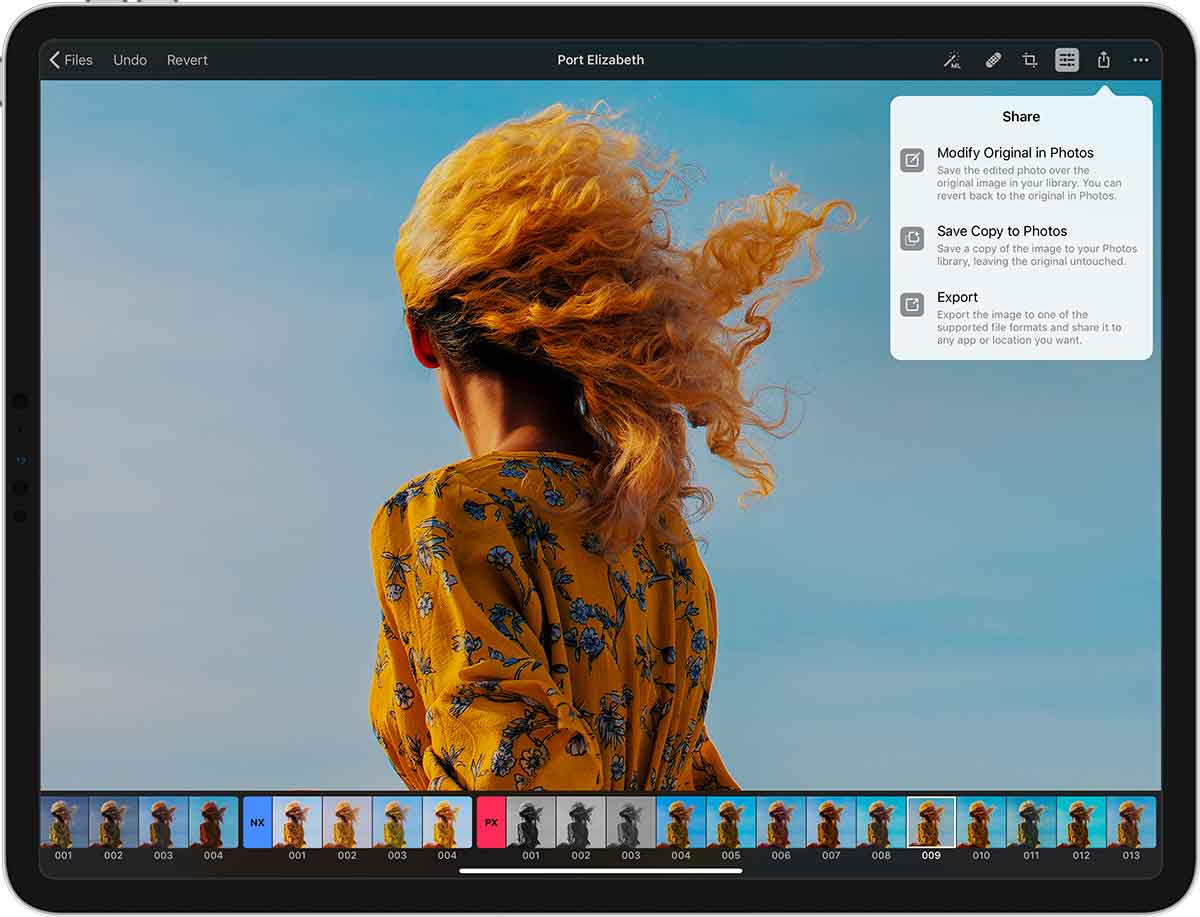Toggle the color adjustments presets button

pos(1067,61)
